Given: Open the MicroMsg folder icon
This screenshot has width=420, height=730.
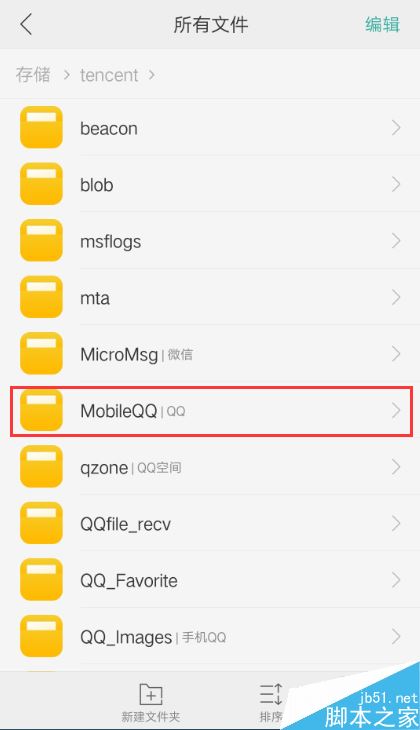Looking at the screenshot, I should [41, 354].
